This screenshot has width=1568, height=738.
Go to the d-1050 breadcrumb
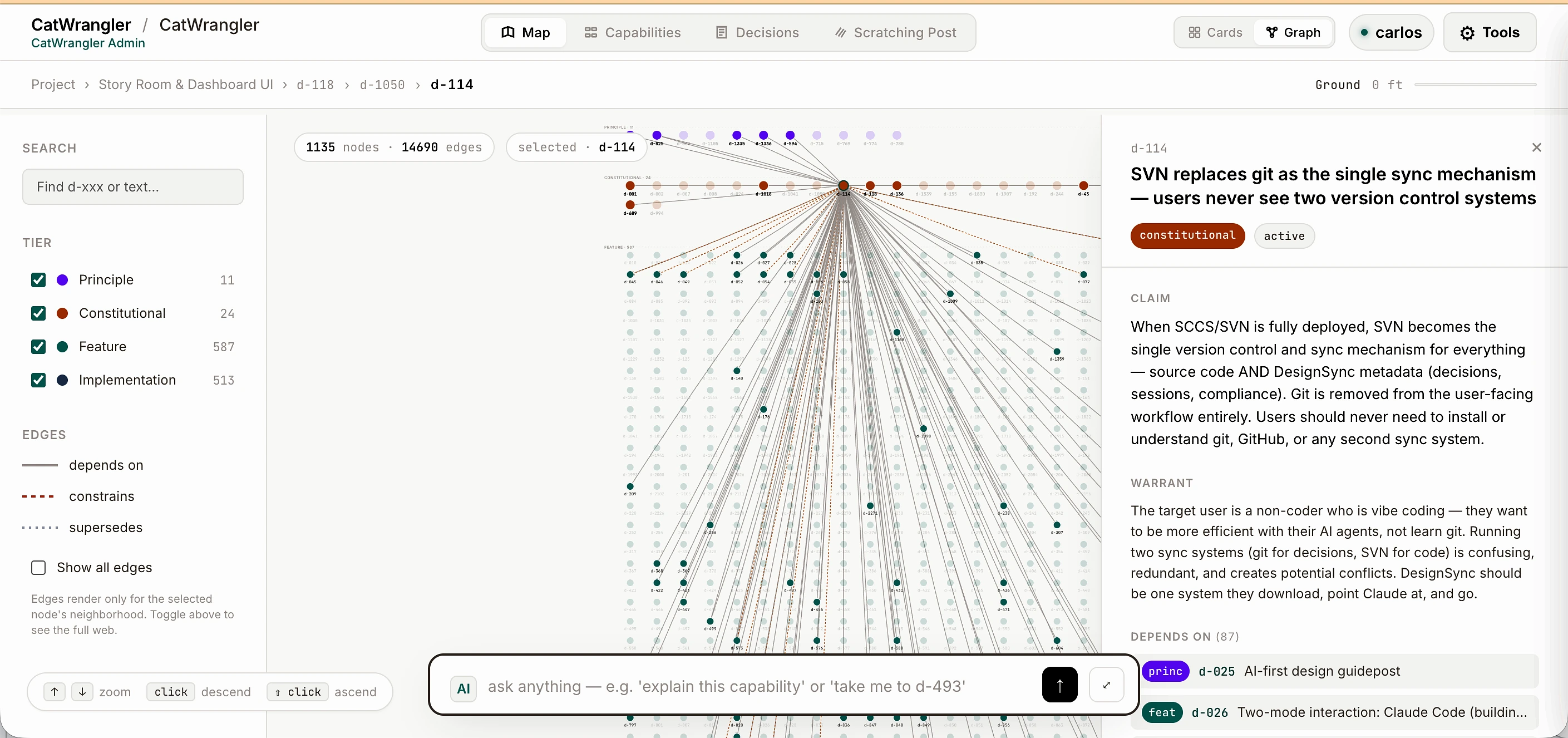(382, 85)
